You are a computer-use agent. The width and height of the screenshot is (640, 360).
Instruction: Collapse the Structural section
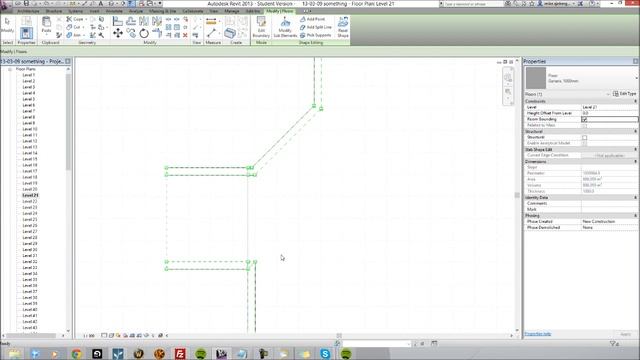[636, 131]
